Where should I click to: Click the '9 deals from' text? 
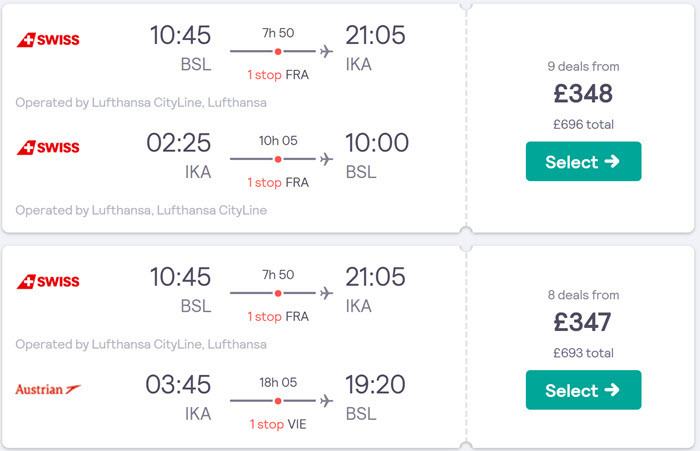[x=583, y=67]
